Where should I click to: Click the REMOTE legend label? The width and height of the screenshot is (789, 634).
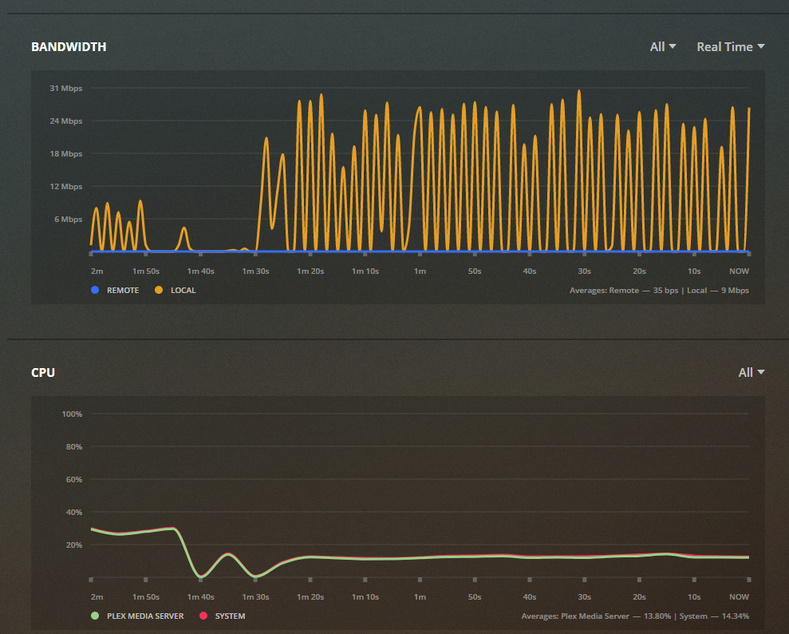[x=123, y=290]
